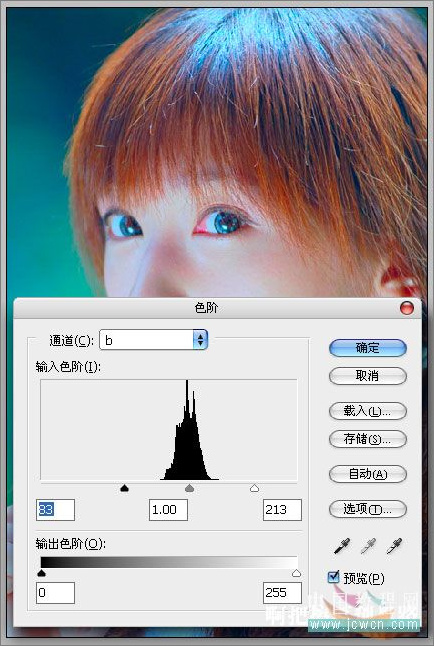
Task: Focus the shadow input field showing 33
Action: point(55,510)
